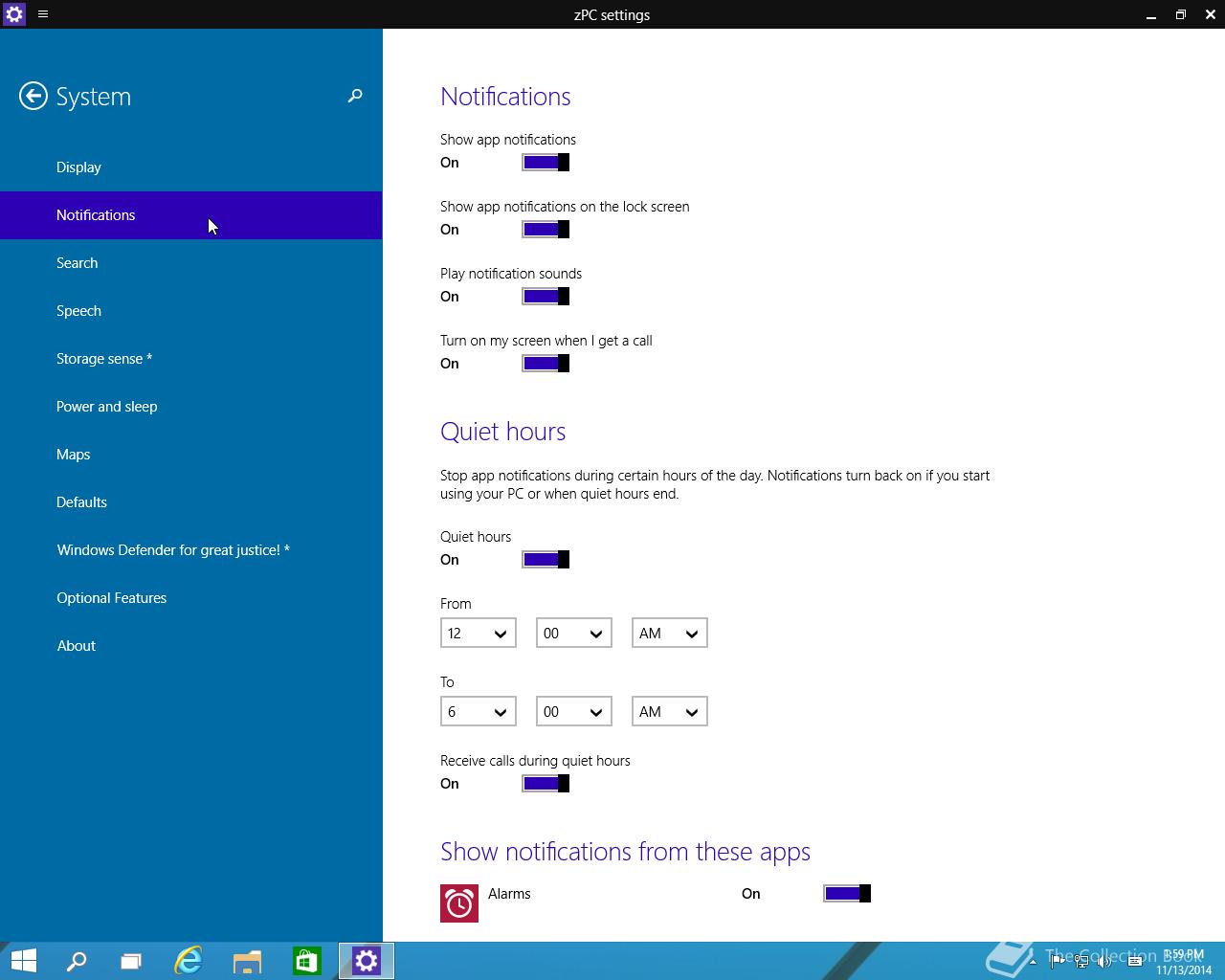This screenshot has height=980, width=1225.
Task: Show hidden system tray icons
Action: (1033, 962)
